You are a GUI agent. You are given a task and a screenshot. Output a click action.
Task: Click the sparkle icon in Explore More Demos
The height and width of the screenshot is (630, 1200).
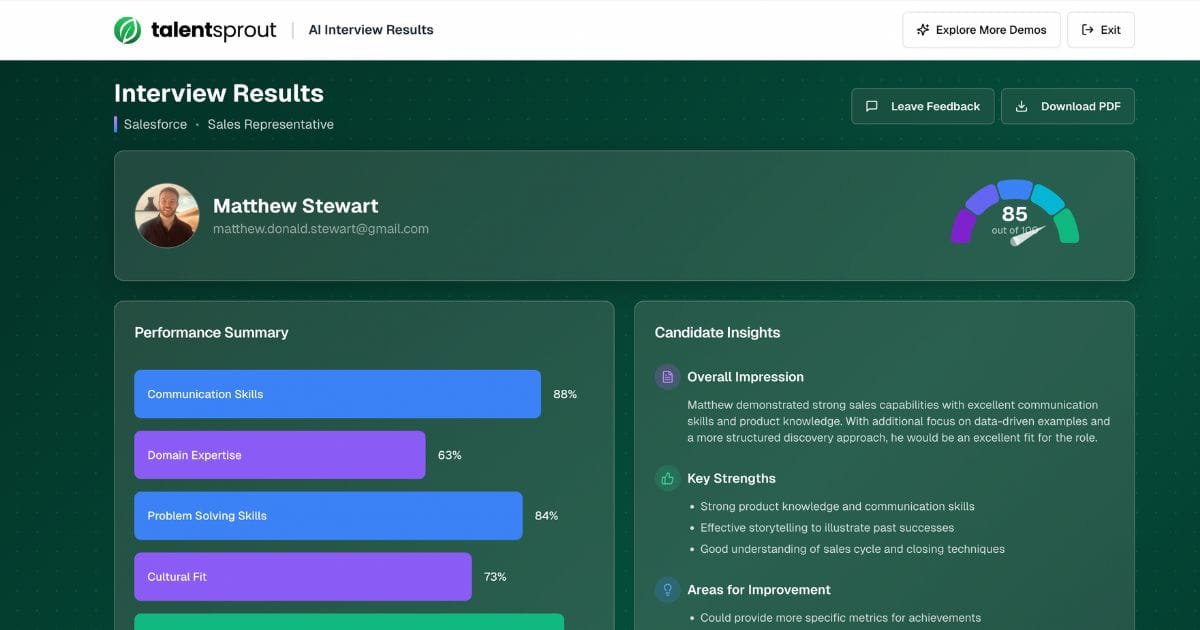tap(923, 30)
